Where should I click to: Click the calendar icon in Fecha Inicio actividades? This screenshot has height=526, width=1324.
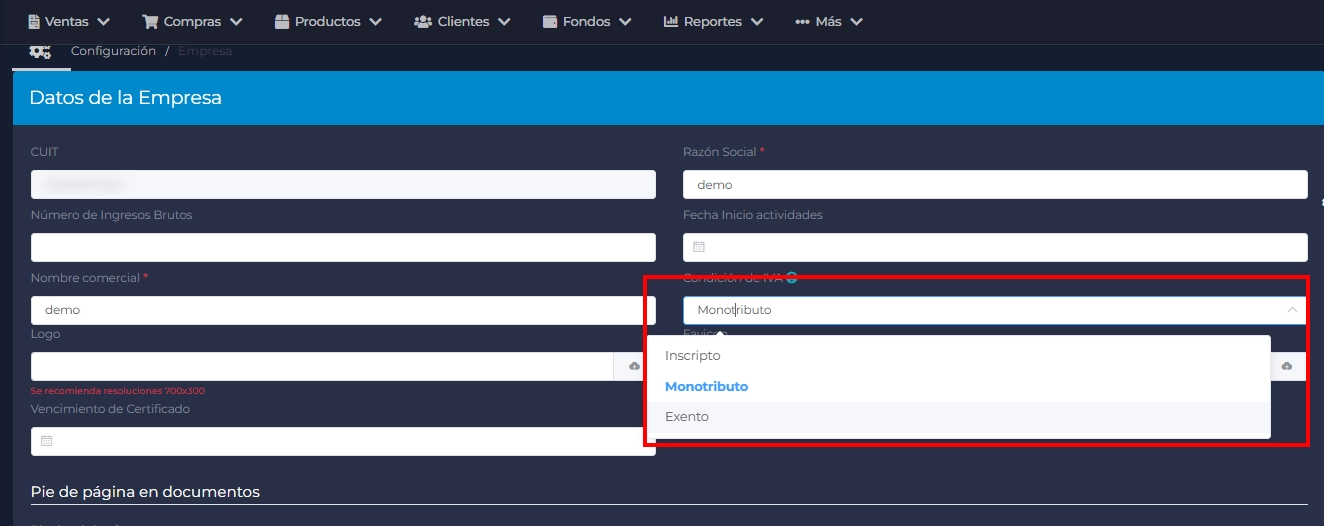click(x=699, y=247)
